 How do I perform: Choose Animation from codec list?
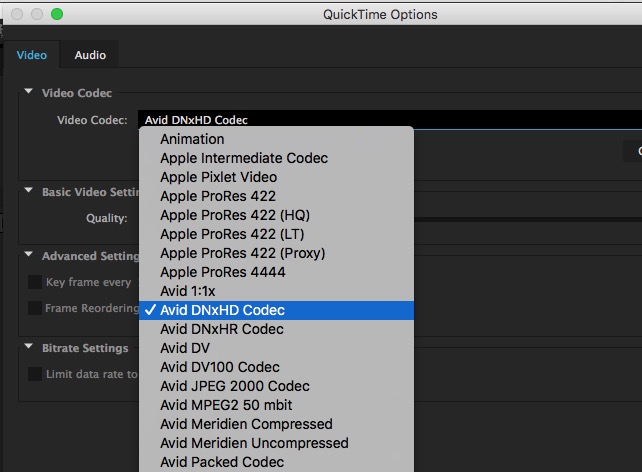coord(276,139)
